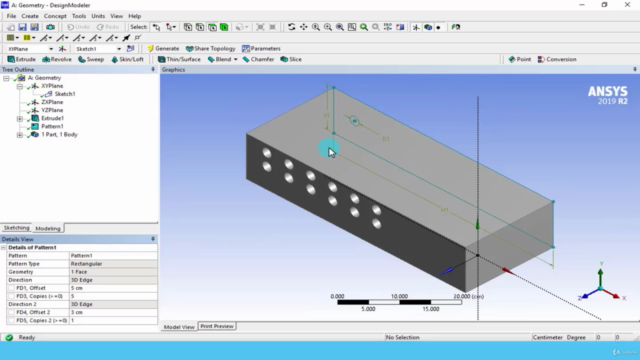The height and width of the screenshot is (360, 640).
Task: Collapse the A: Geometry tree root
Action: [x=6, y=78]
